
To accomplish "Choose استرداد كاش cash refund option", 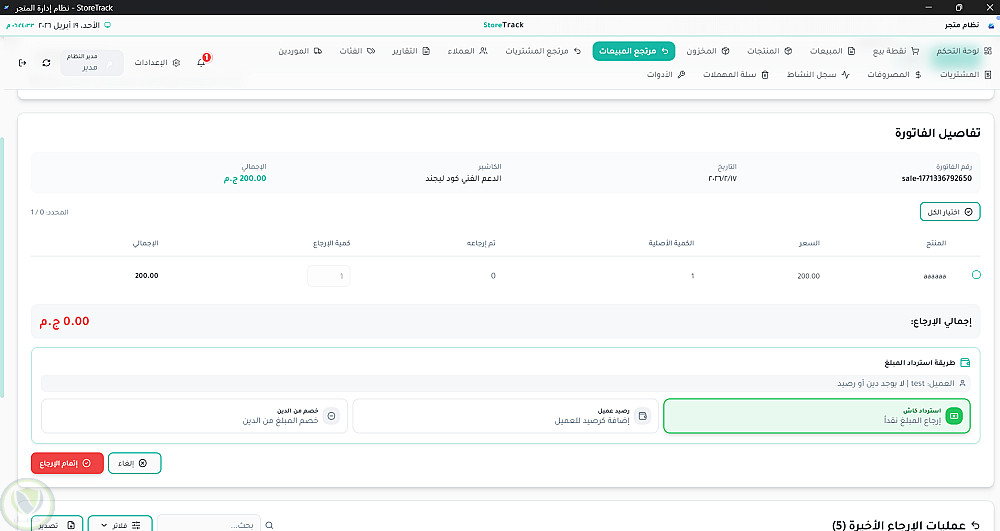I will click(817, 416).
